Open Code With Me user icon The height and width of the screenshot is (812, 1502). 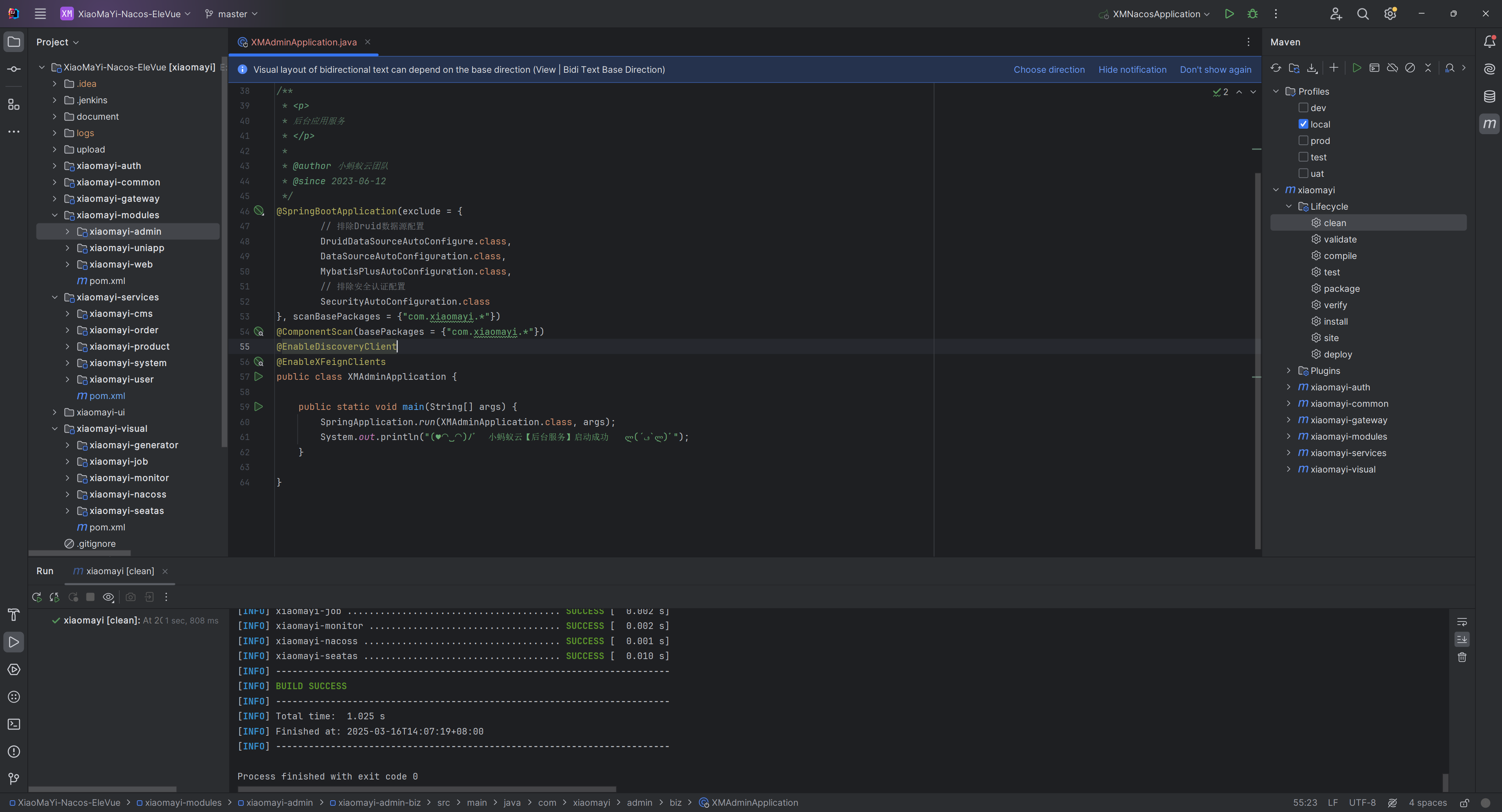point(1336,14)
